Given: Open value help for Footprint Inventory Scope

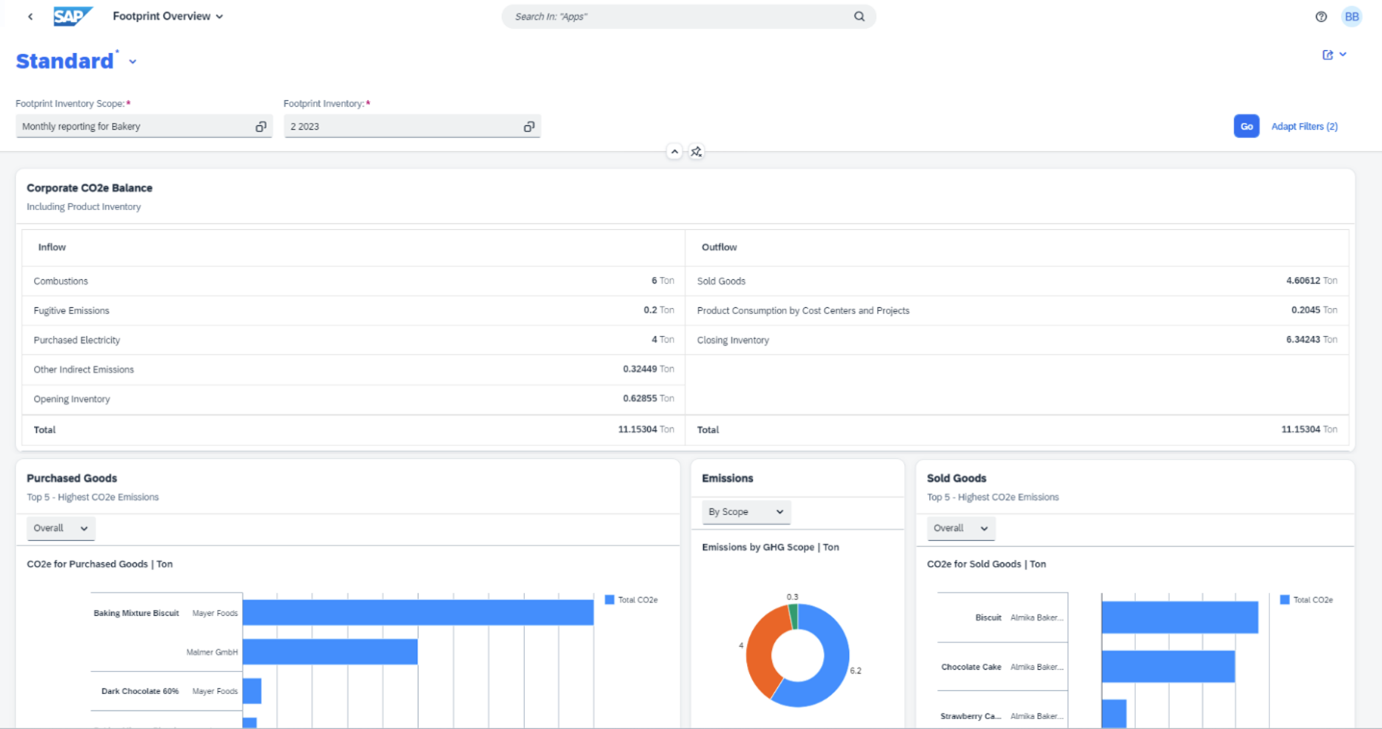Looking at the screenshot, I should pyautogui.click(x=261, y=127).
